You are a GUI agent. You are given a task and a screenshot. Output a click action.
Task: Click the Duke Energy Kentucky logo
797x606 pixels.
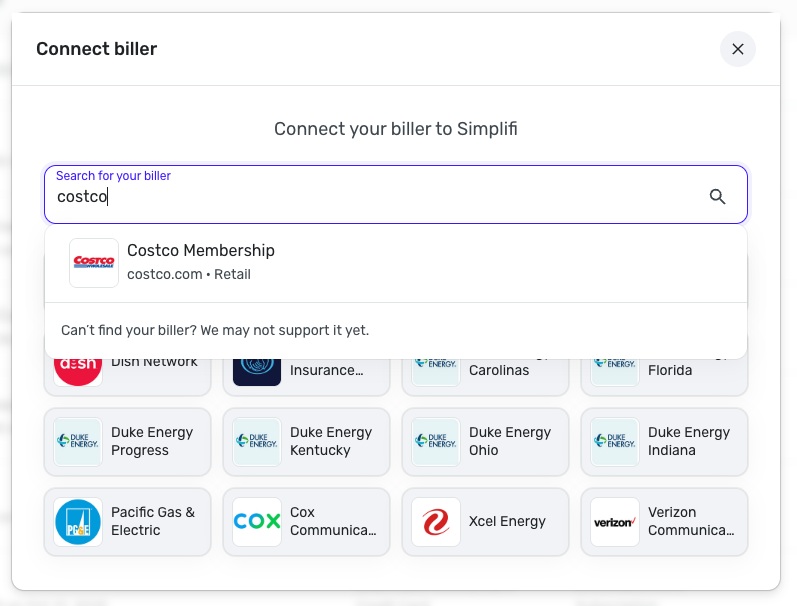click(x=257, y=442)
